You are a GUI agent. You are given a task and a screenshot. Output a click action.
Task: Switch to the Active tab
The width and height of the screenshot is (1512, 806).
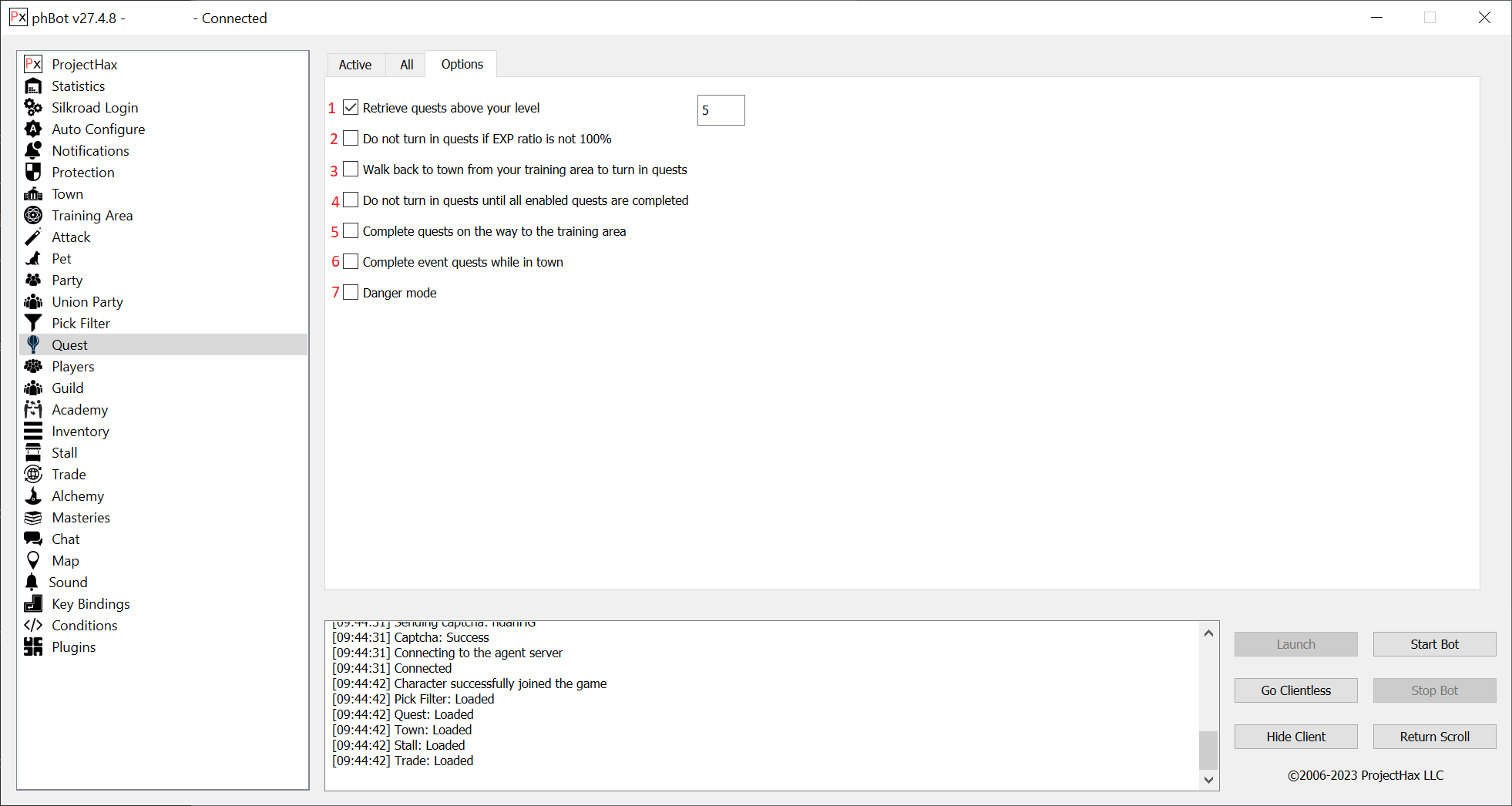tap(355, 65)
